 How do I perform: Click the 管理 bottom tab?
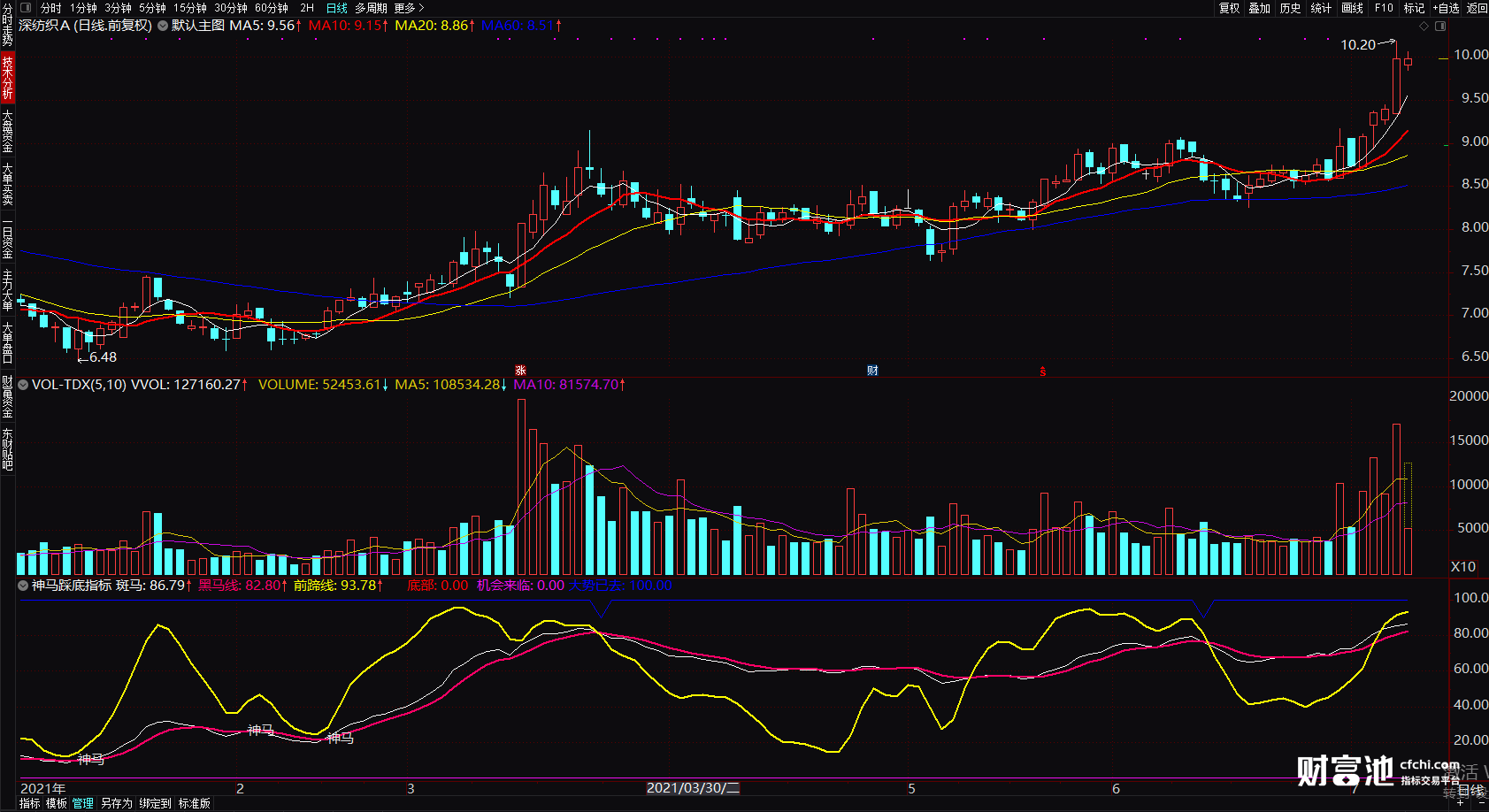click(83, 803)
